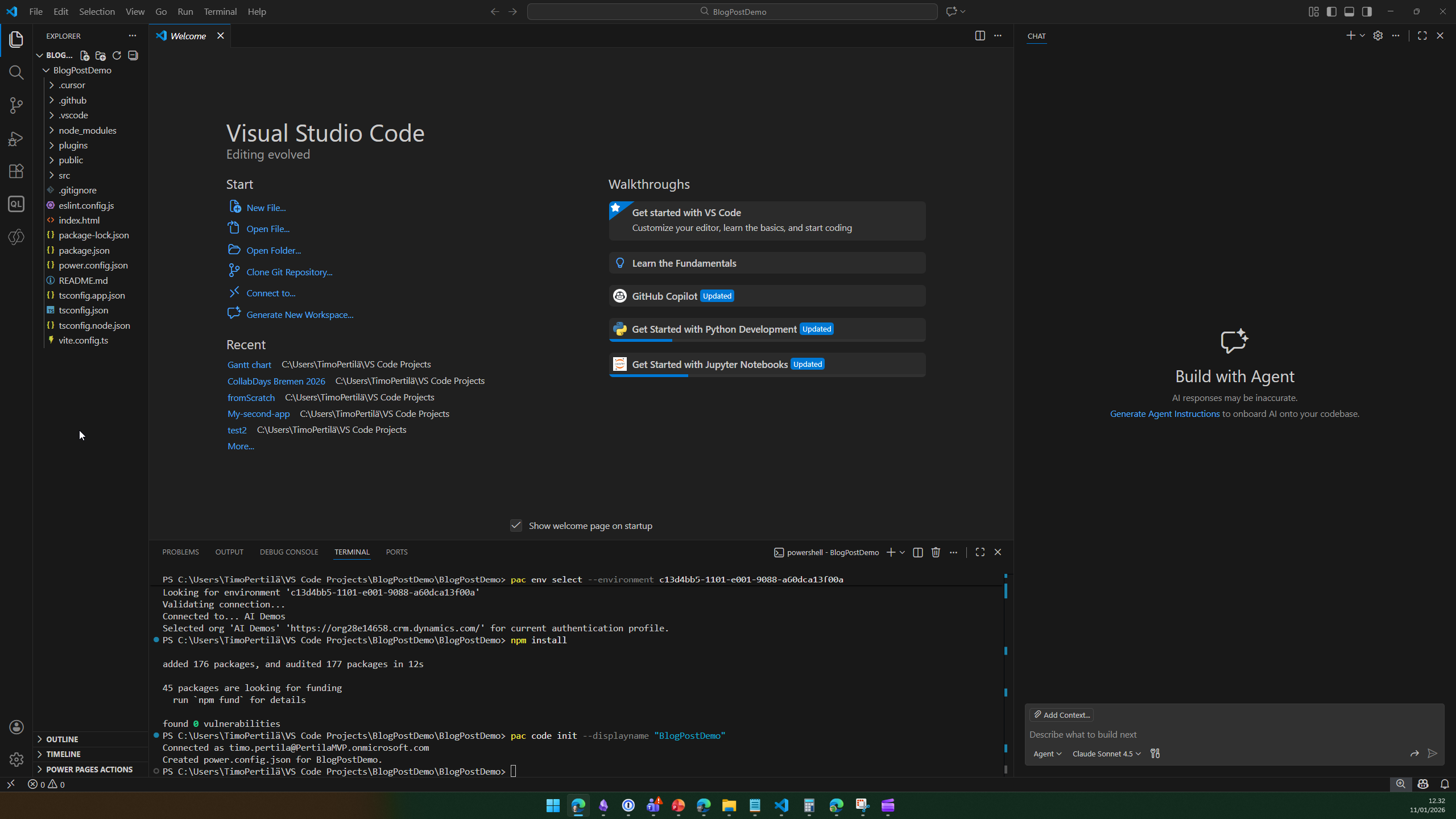The width and height of the screenshot is (1456, 819).
Task: Toggle the bottom panel visibility
Action: tap(1349, 11)
